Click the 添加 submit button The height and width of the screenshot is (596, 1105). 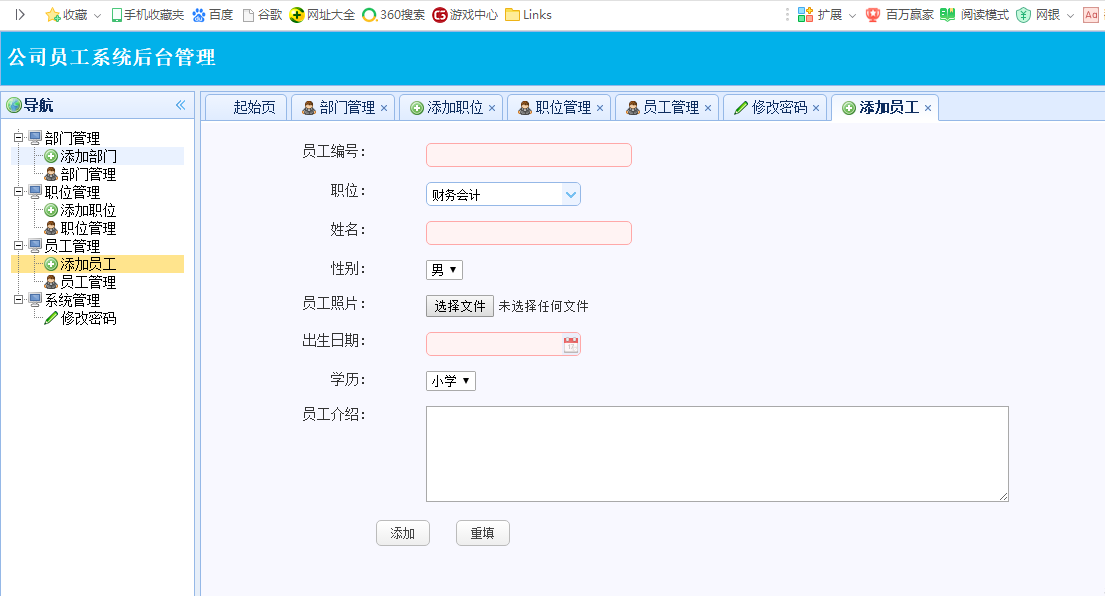(x=403, y=533)
